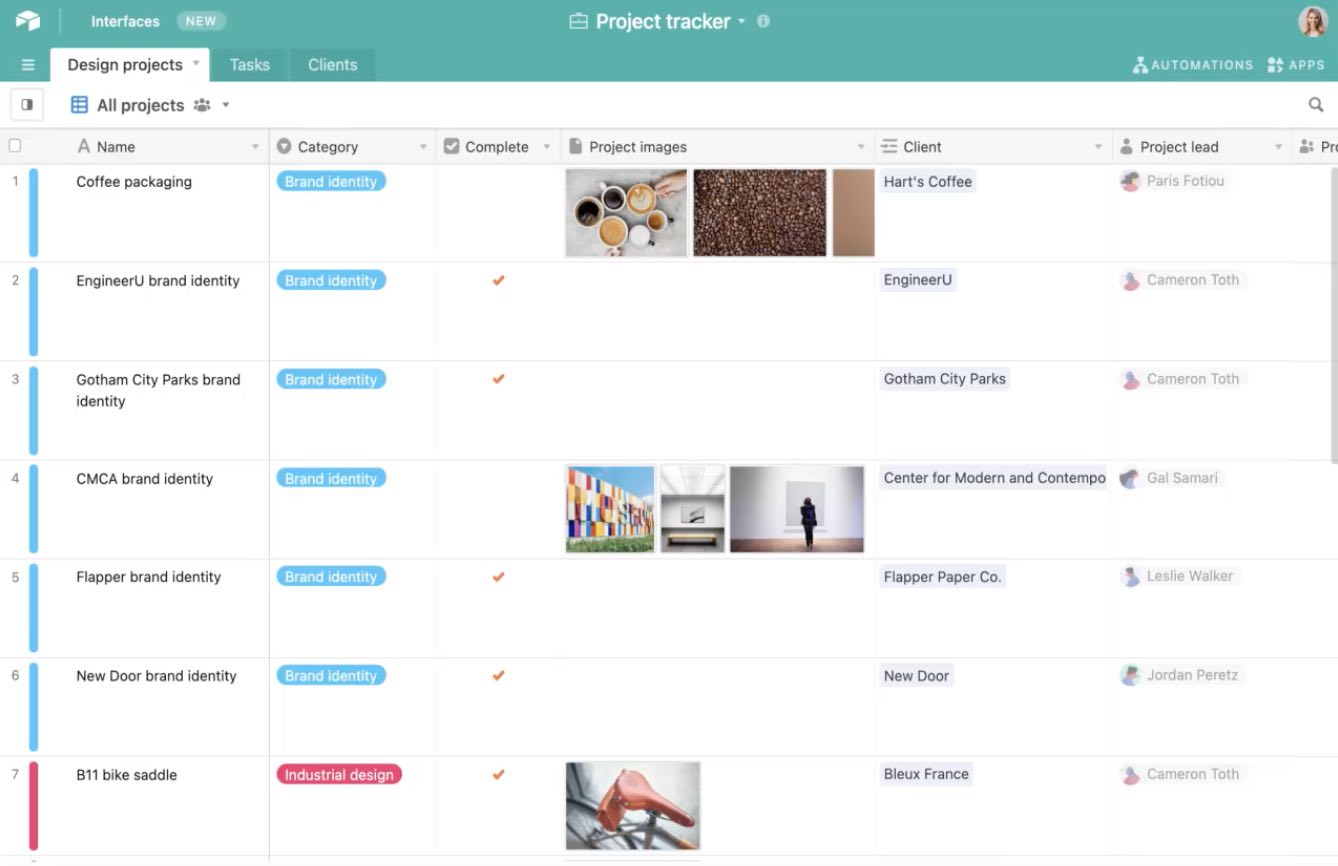Click the Project lead person icon

pyautogui.click(x=1126, y=147)
